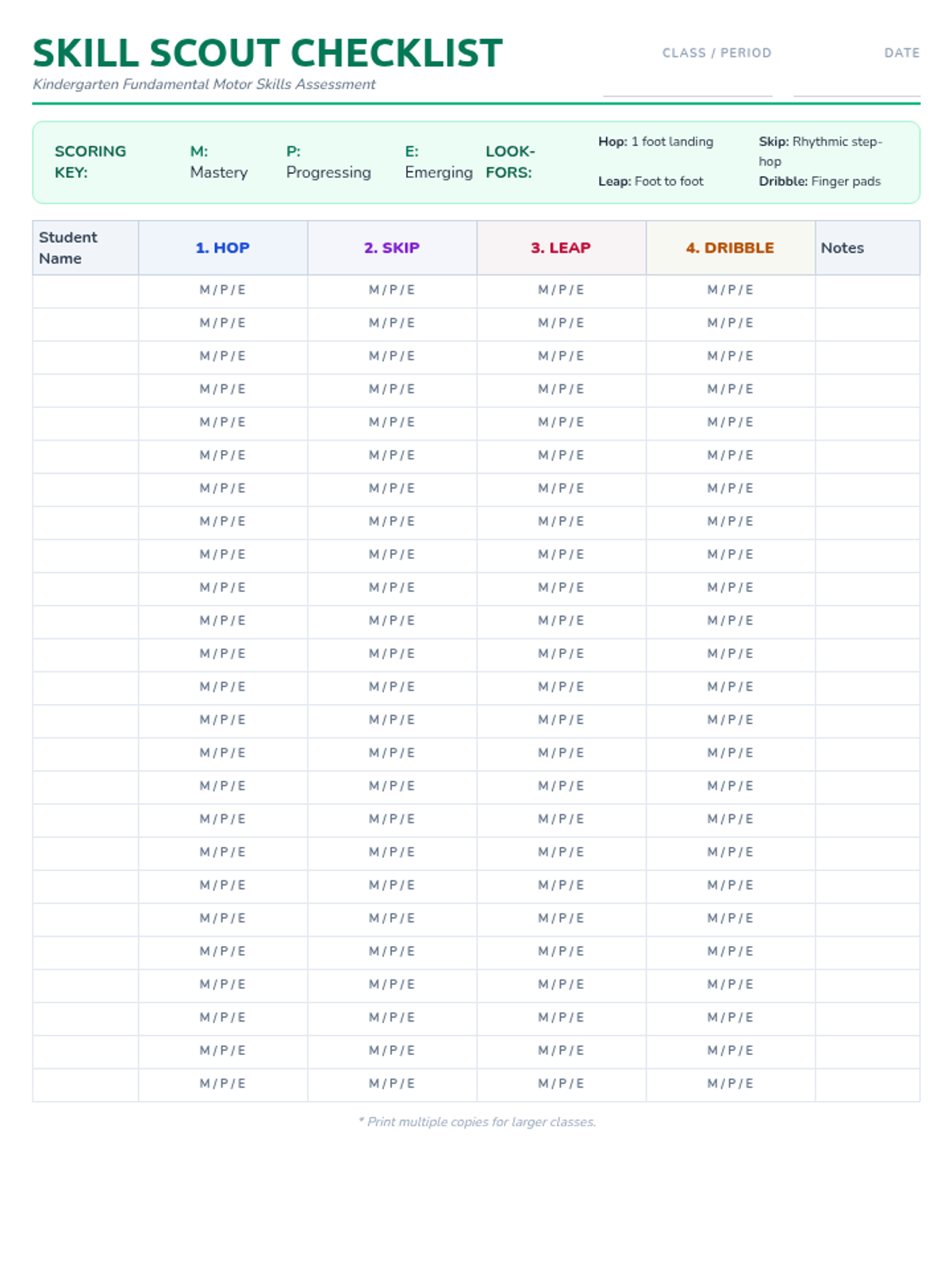This screenshot has height=1270, width=952.
Task: Click the first empty Student Name cell
Action: 86,291
